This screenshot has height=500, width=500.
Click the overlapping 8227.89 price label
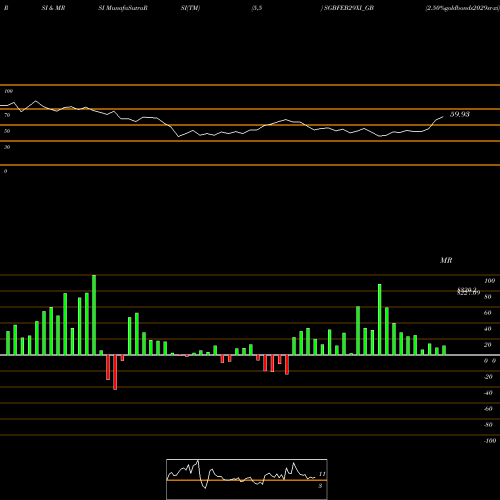click(468, 293)
